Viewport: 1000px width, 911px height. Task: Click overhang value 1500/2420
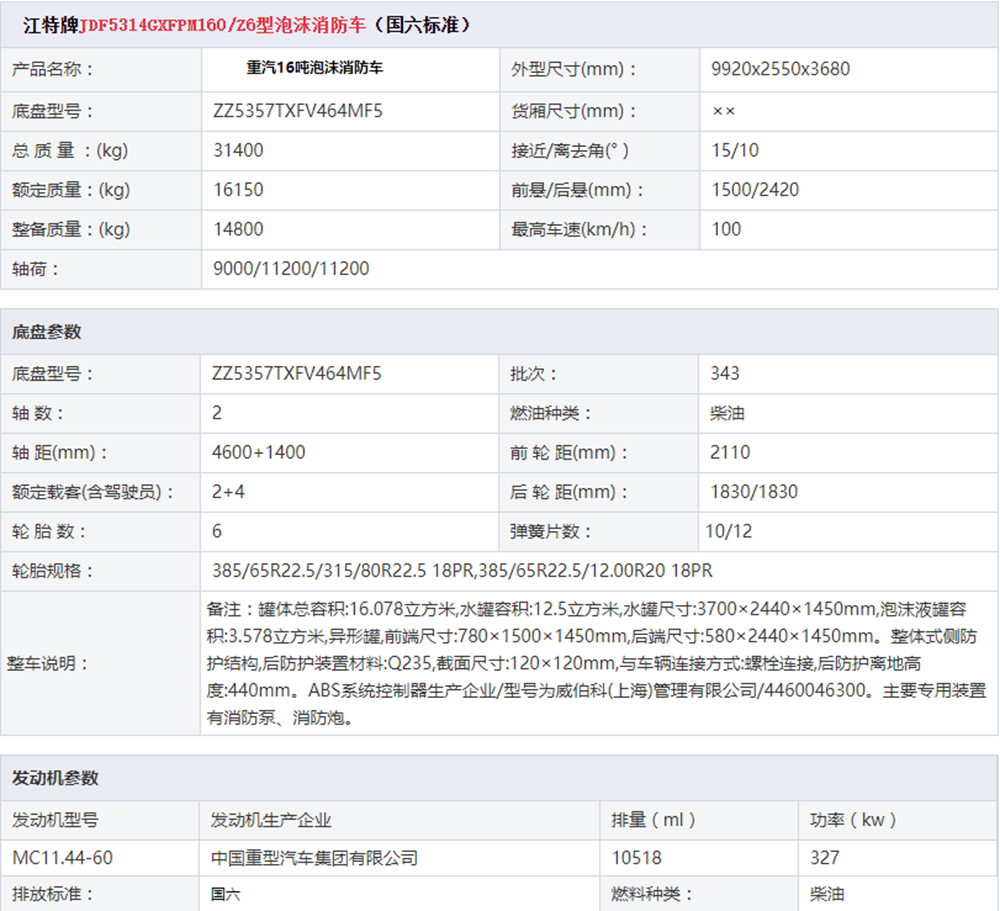[755, 189]
